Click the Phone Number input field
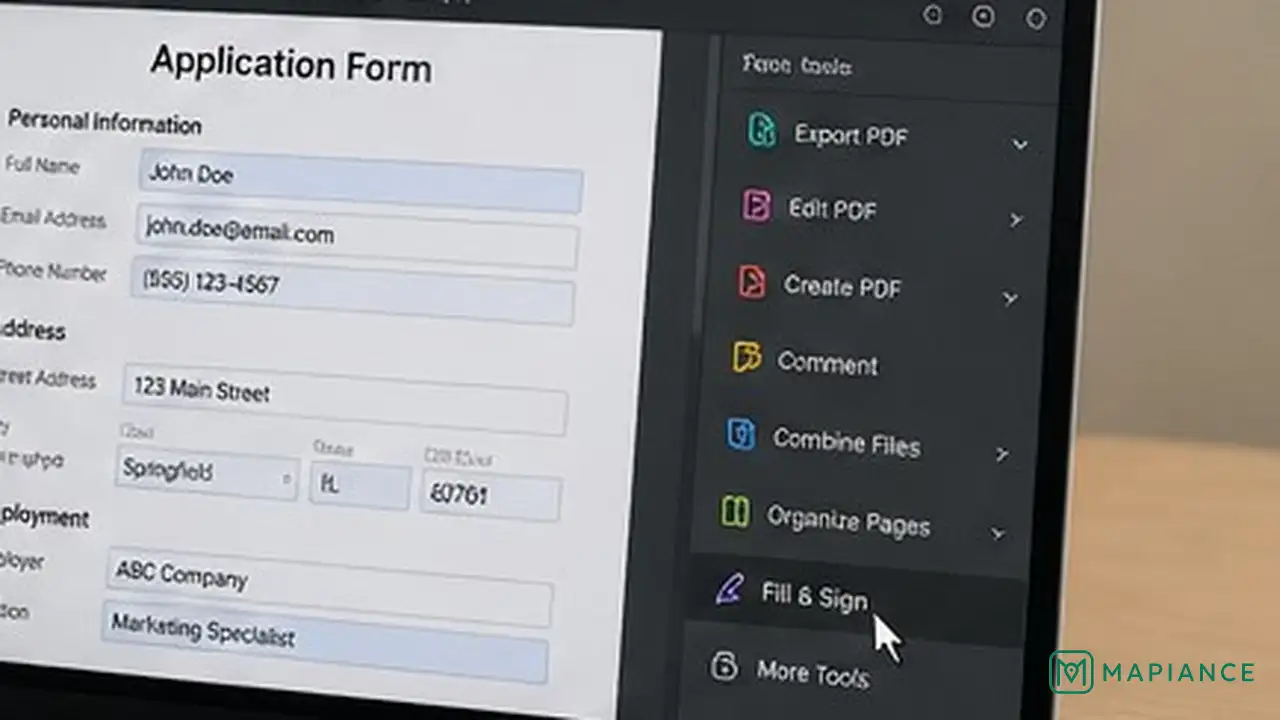 point(352,290)
